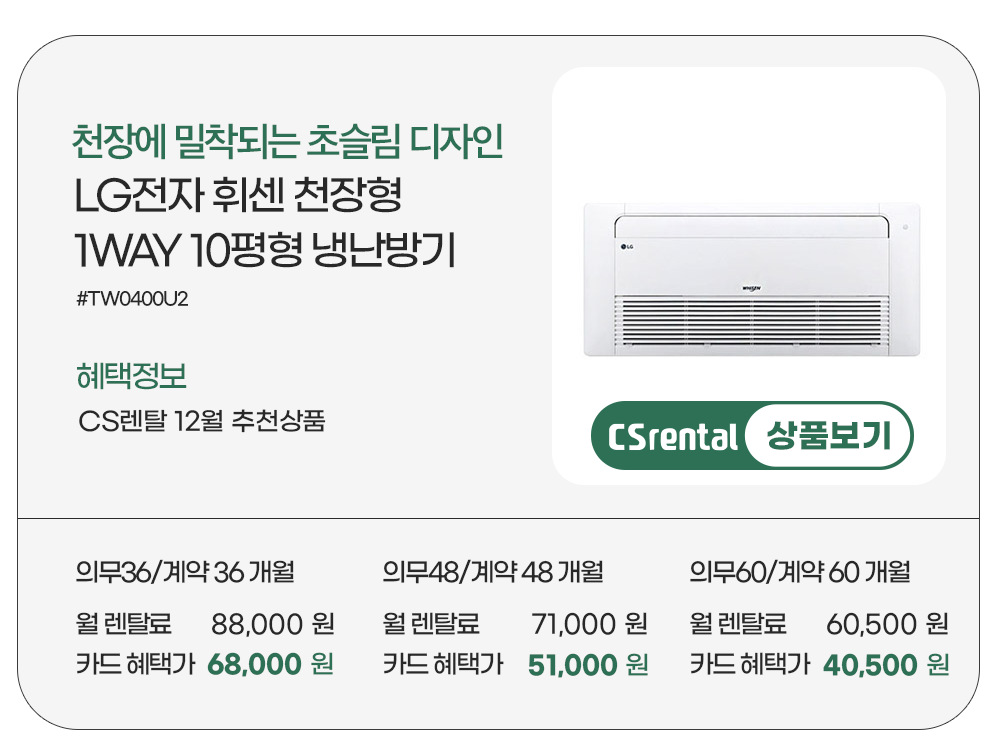The height and width of the screenshot is (754, 1000).
Task: Select the 의무36/계약 36 개월 plan
Action: [184, 573]
